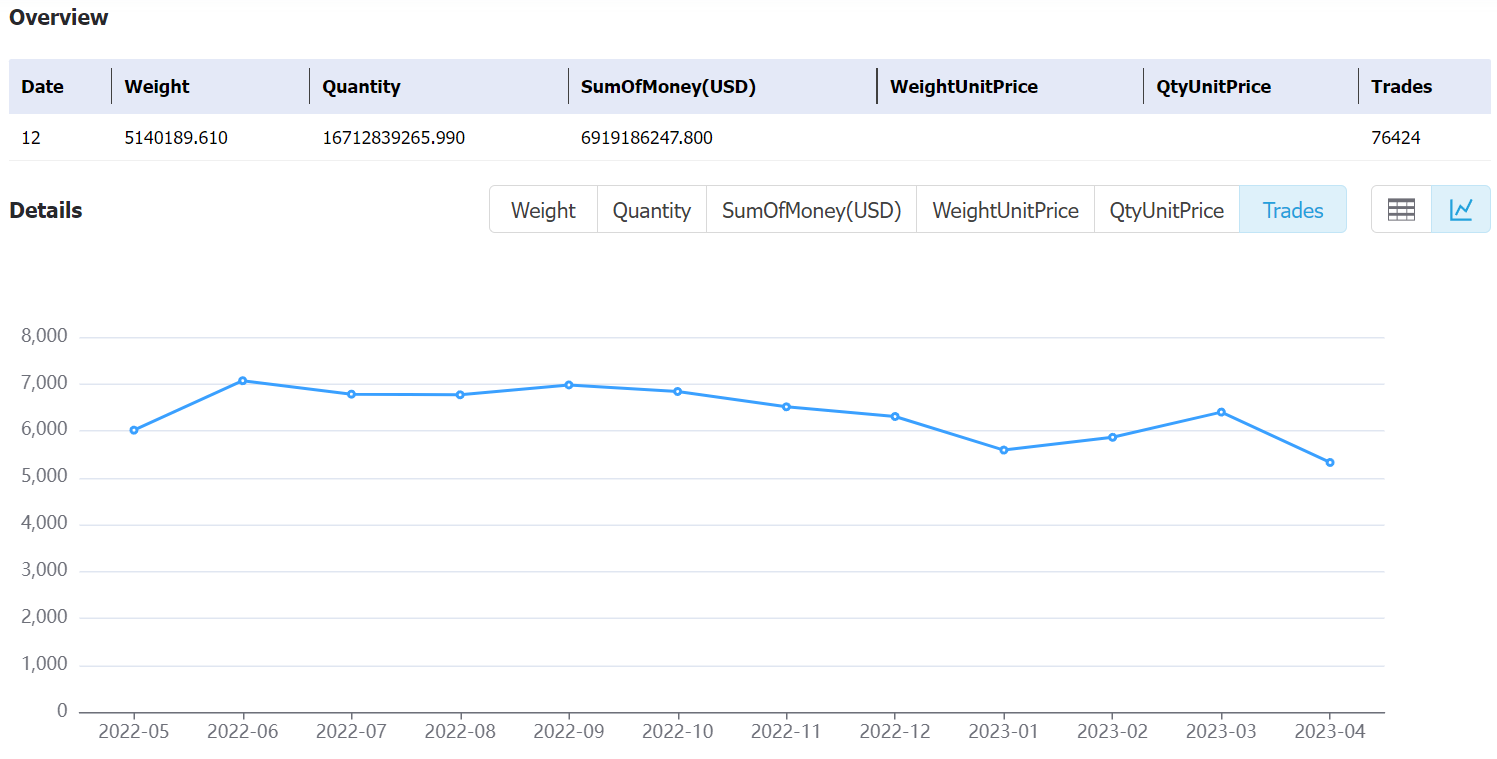1497x759 pixels.
Task: Click the 1,000 y-axis label
Action: [x=44, y=664]
